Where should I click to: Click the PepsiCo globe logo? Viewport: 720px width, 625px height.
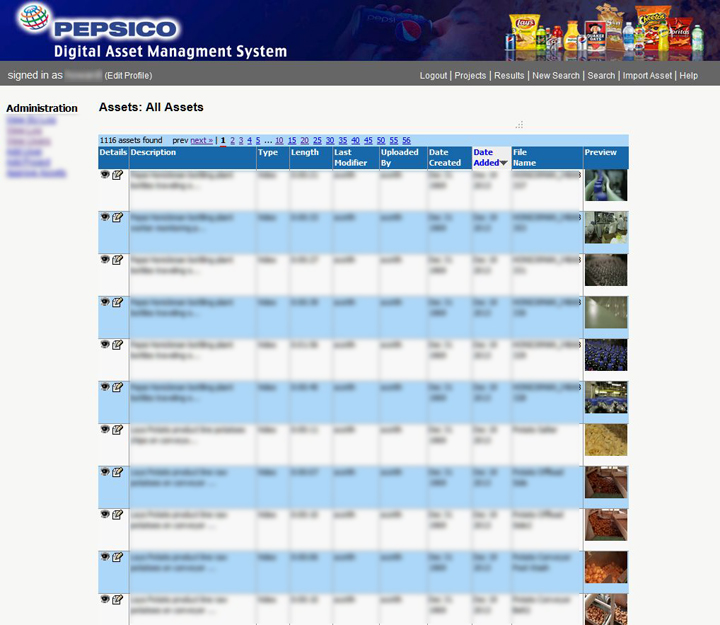coord(34,17)
